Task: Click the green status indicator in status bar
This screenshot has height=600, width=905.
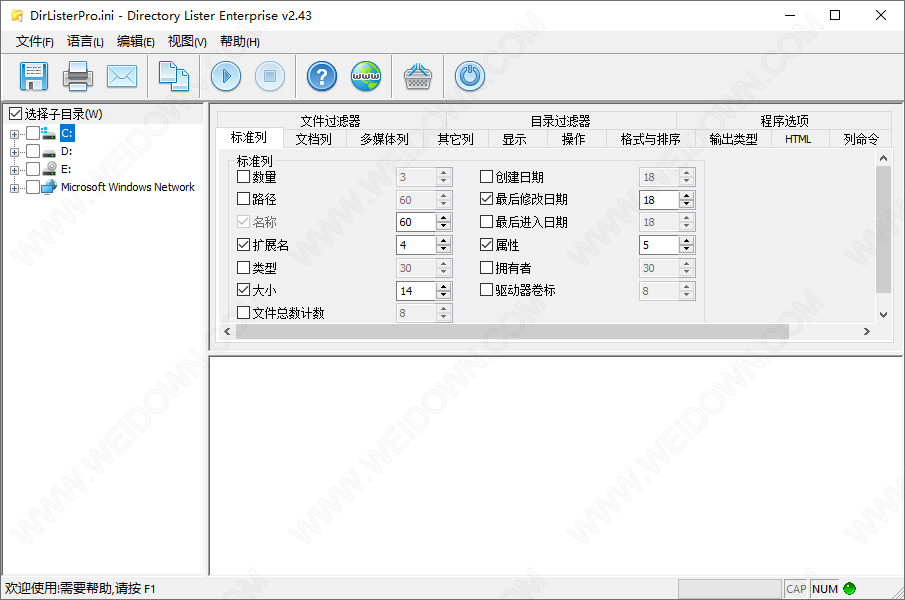Action: click(849, 588)
